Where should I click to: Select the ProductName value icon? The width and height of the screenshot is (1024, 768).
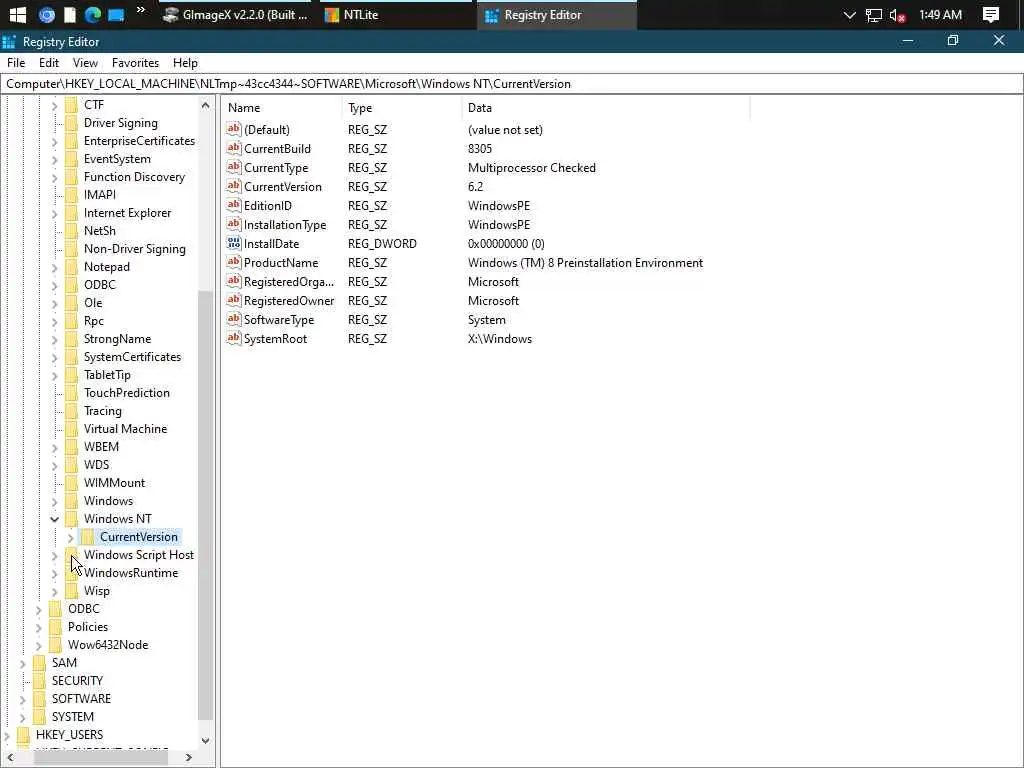(233, 262)
